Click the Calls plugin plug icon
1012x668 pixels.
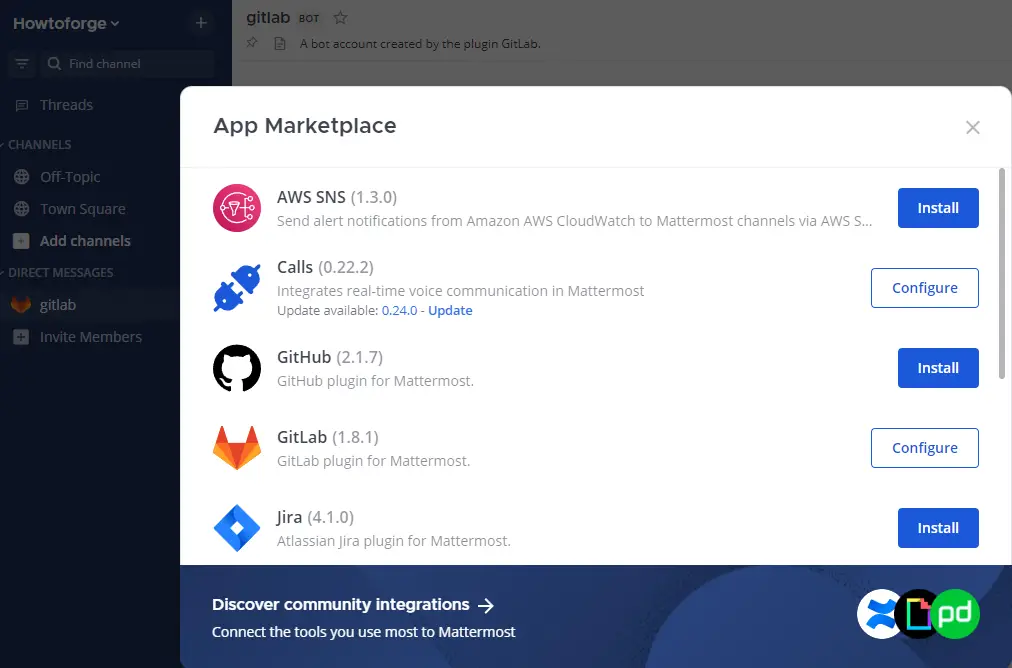click(237, 288)
